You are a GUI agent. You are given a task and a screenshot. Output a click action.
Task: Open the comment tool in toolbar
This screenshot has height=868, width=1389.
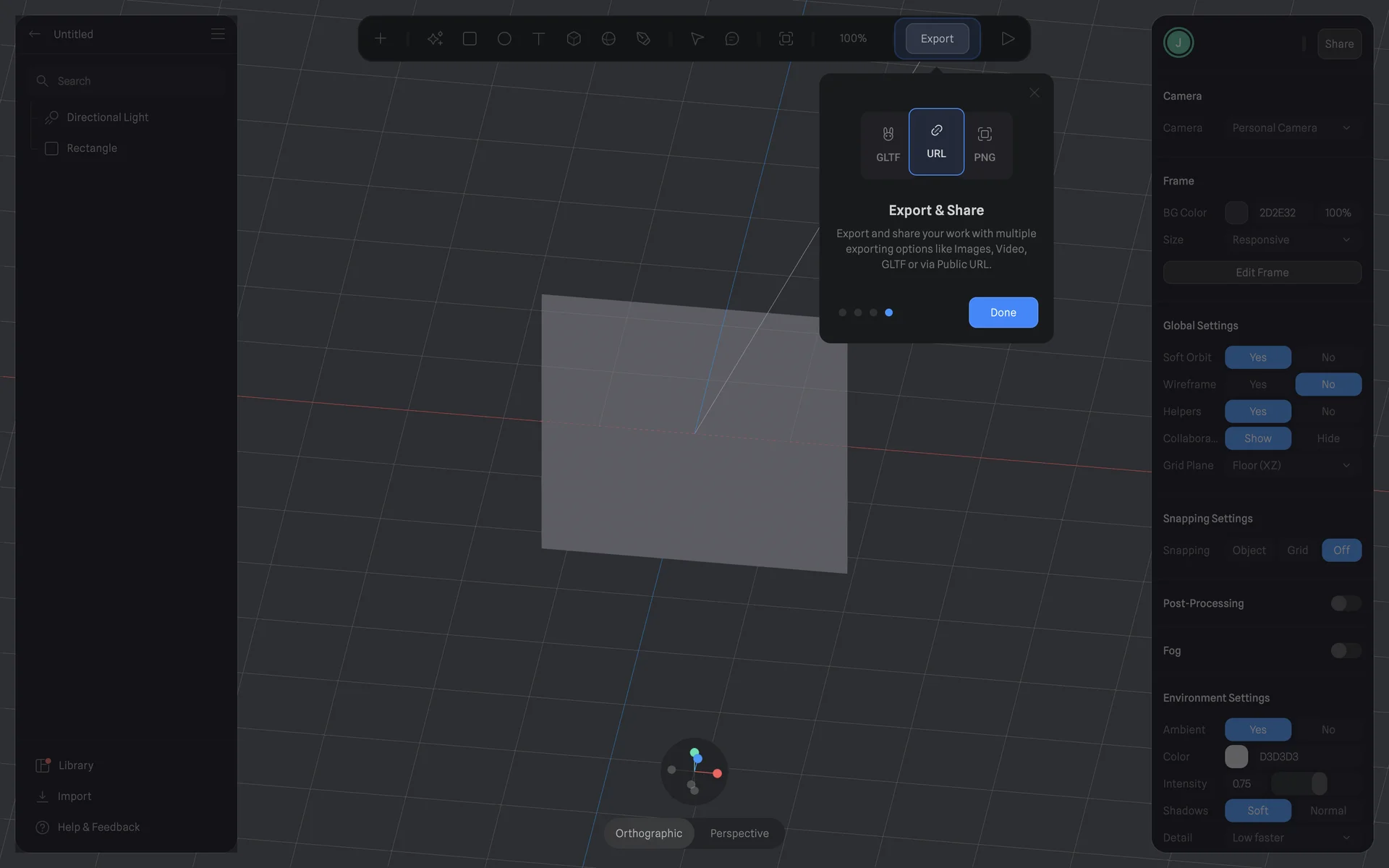click(x=731, y=38)
